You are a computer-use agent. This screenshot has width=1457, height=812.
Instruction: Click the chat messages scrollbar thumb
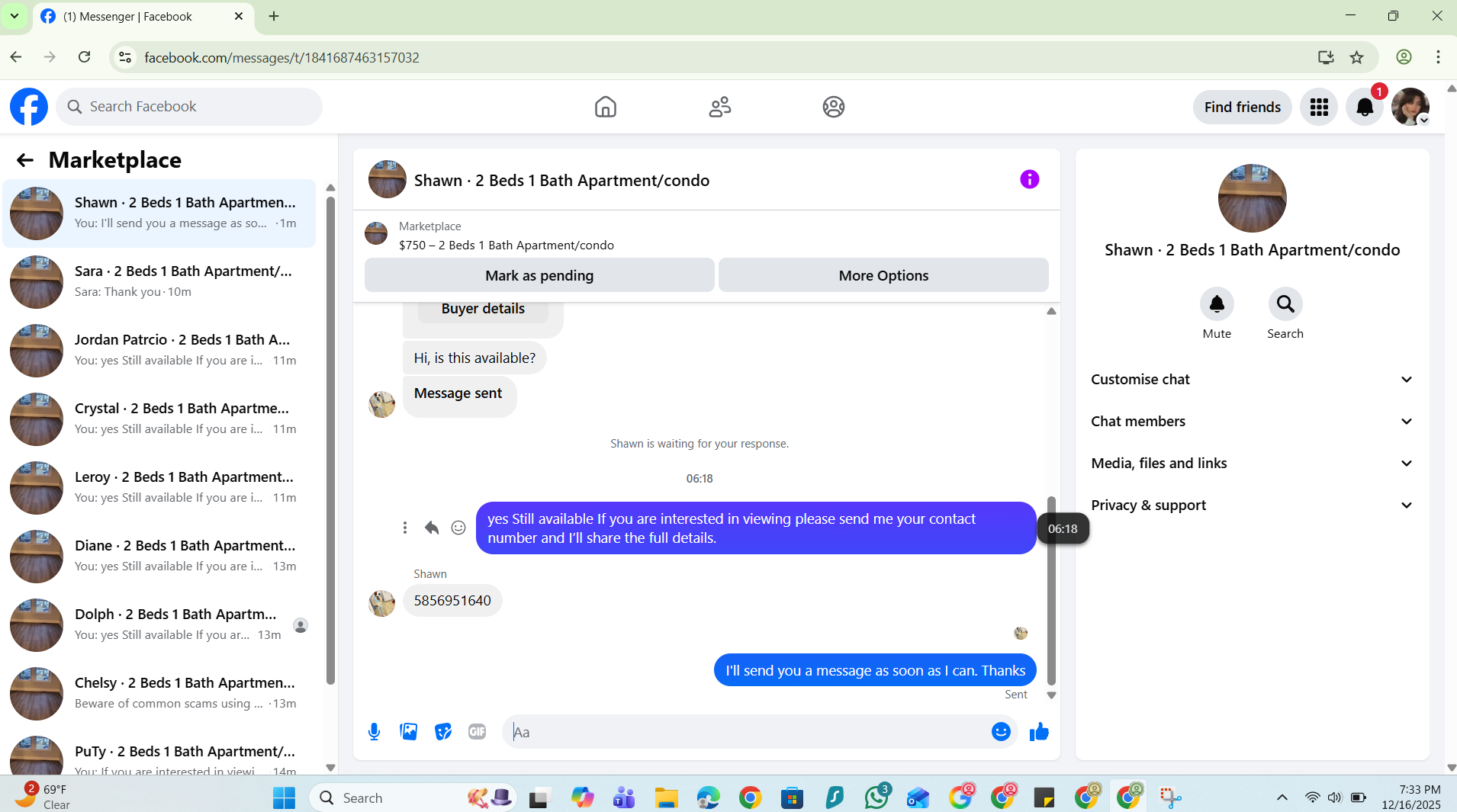click(1051, 591)
